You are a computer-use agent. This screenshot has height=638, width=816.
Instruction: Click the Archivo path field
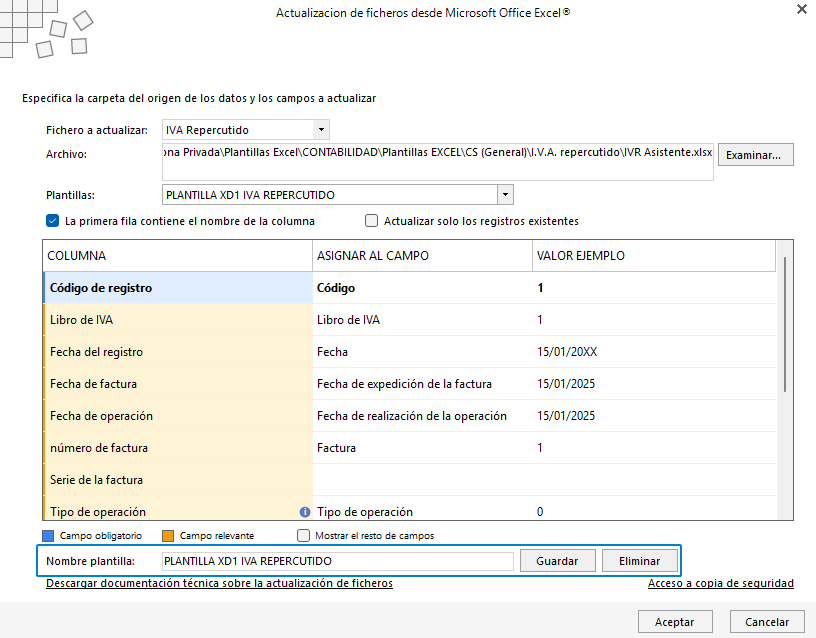pos(438,162)
